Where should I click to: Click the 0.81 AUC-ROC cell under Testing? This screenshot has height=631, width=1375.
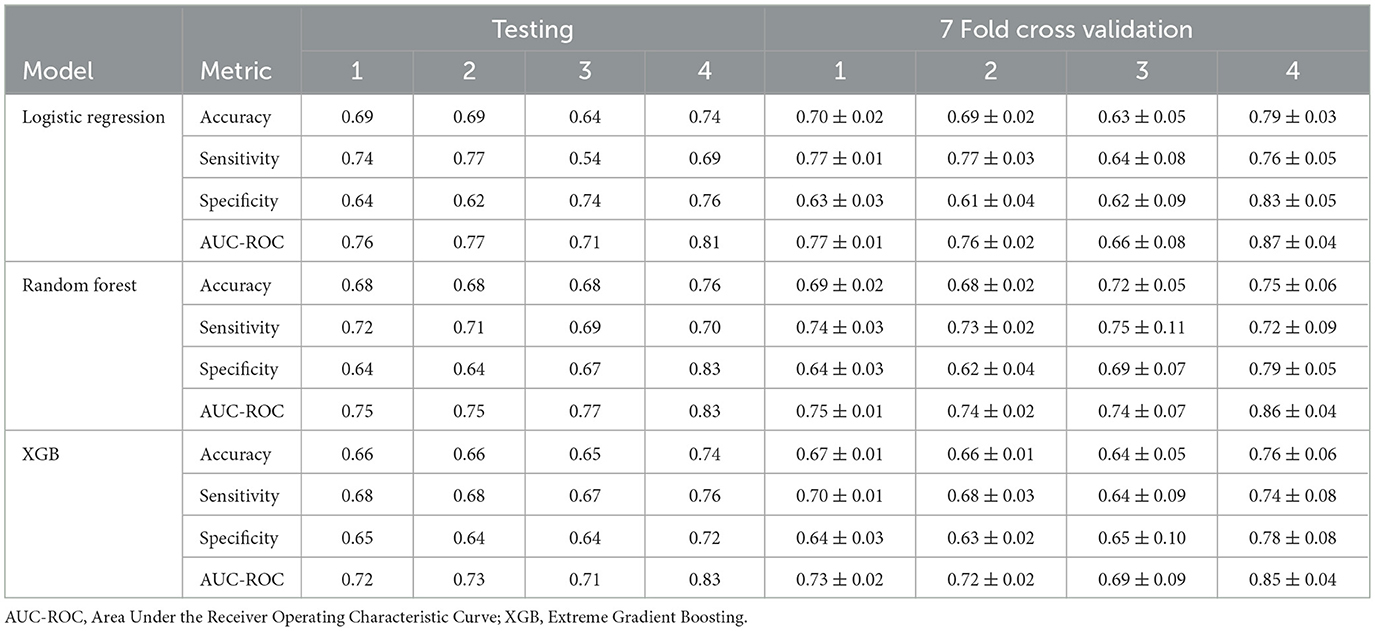[704, 243]
